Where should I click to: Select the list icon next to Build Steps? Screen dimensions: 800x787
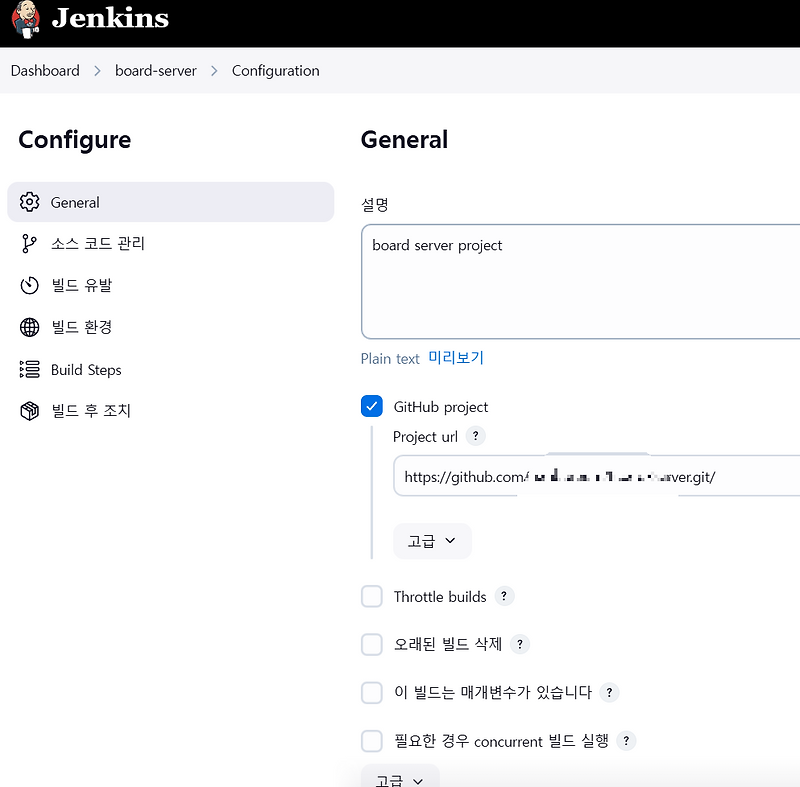(x=31, y=369)
